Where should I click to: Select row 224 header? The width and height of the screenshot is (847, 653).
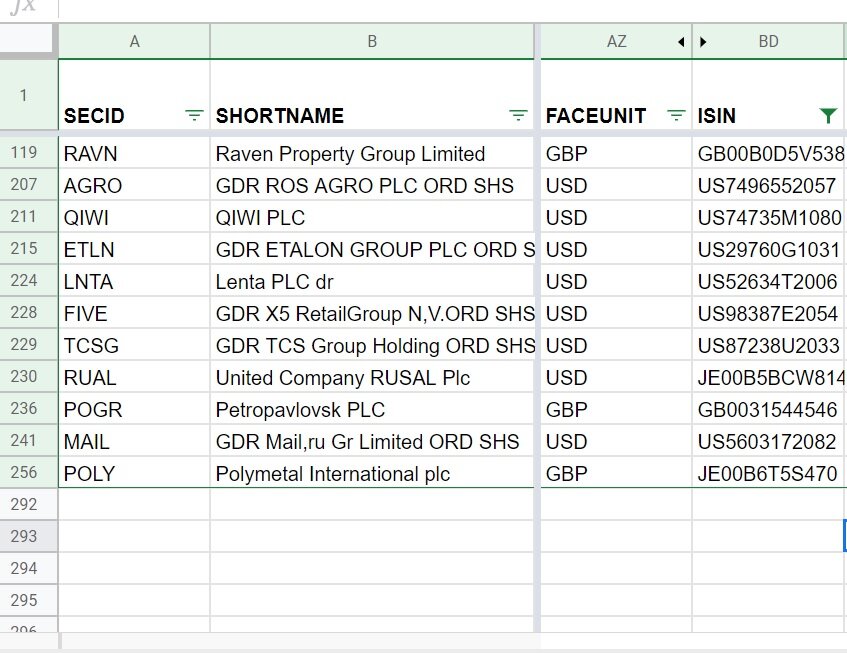coord(29,280)
